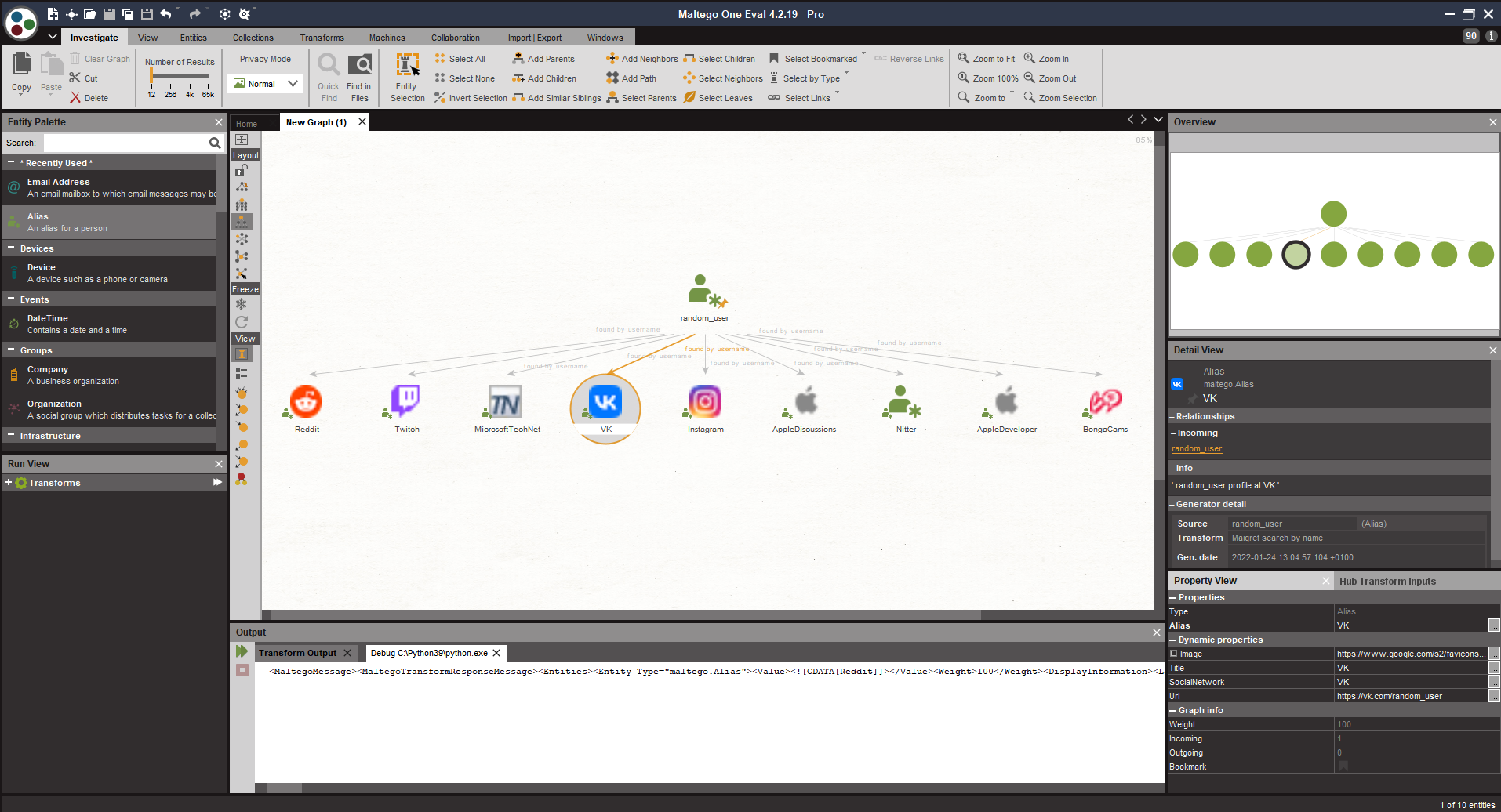
Task: Click Select All in ribbon
Action: [x=460, y=59]
